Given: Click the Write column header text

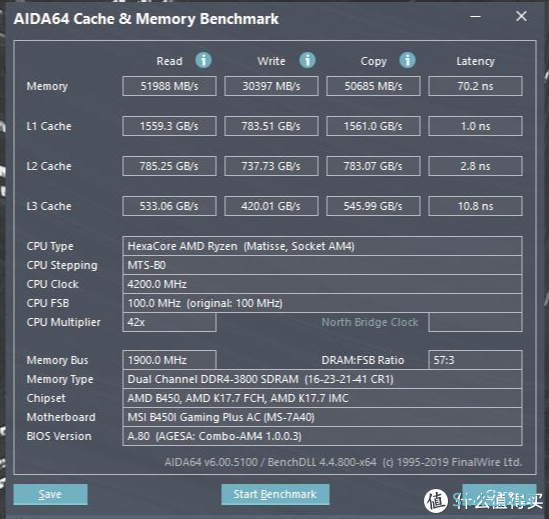Looking at the screenshot, I should (x=271, y=61).
